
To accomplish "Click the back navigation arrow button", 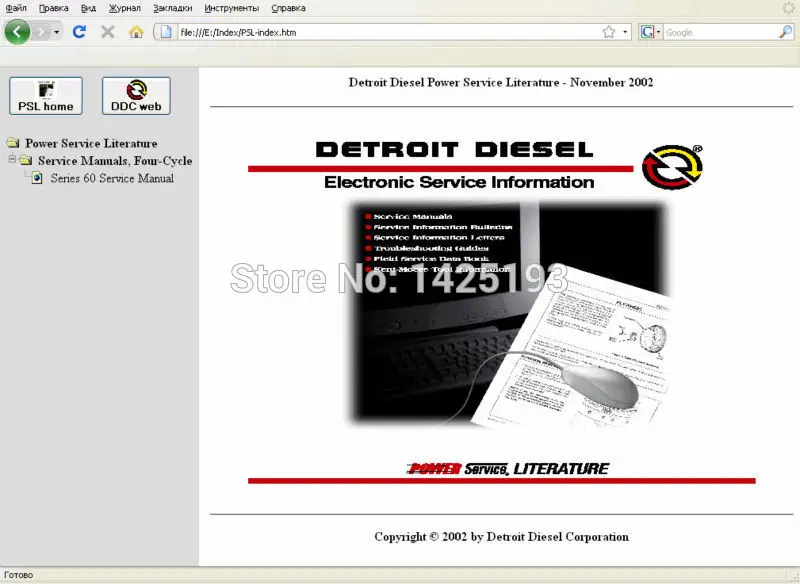I will 16,31.
